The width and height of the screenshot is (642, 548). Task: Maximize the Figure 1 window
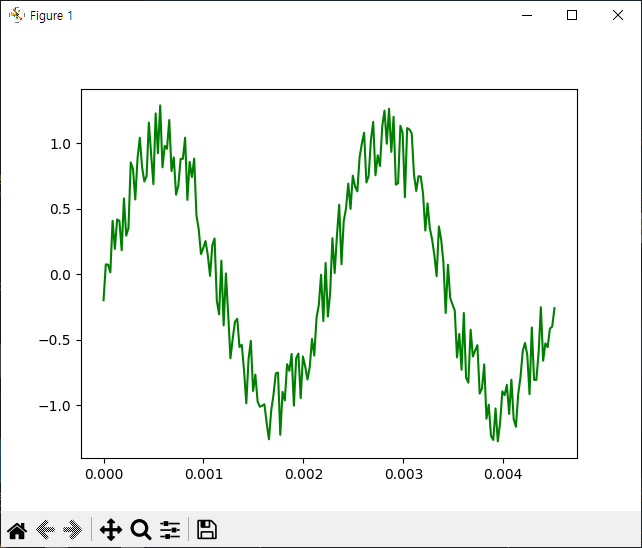(x=572, y=15)
